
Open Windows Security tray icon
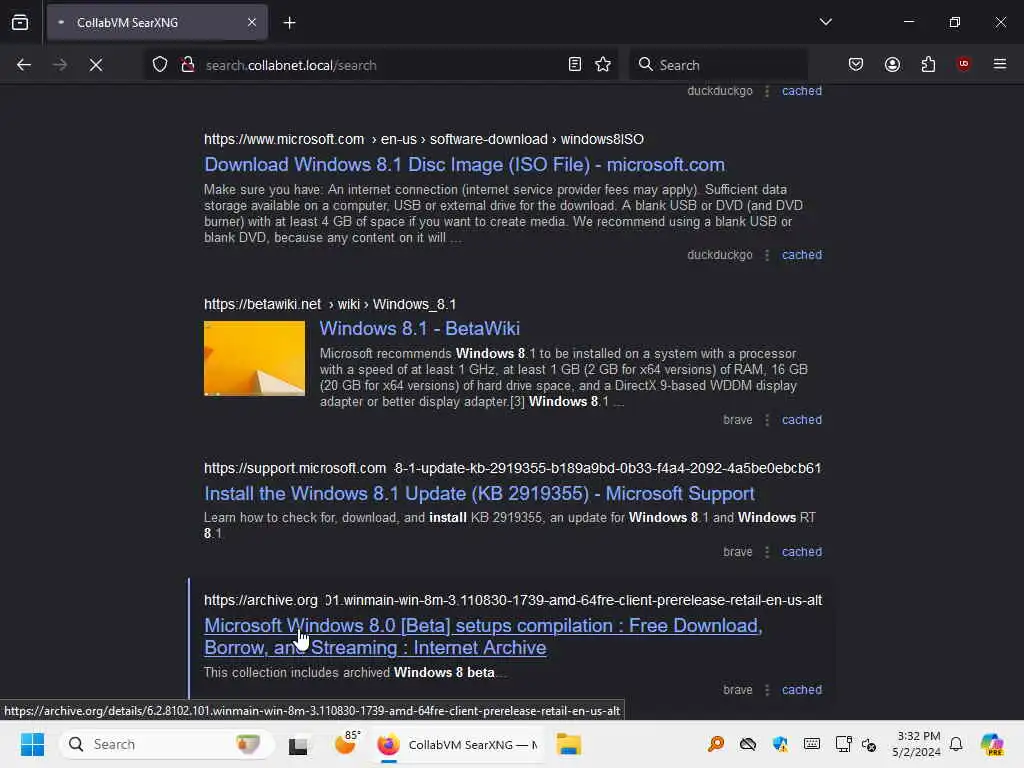click(780, 744)
